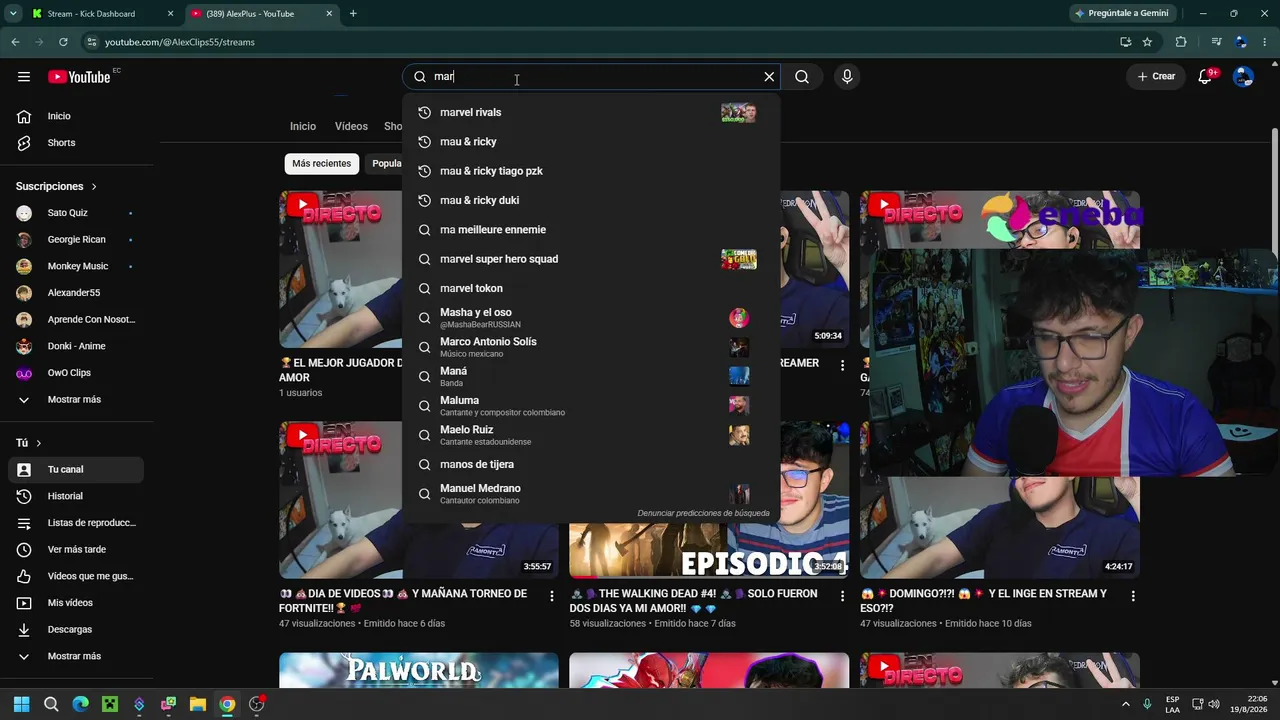Close the AlexPlus YouTube tab
This screenshot has height=720, width=1280.
click(328, 14)
